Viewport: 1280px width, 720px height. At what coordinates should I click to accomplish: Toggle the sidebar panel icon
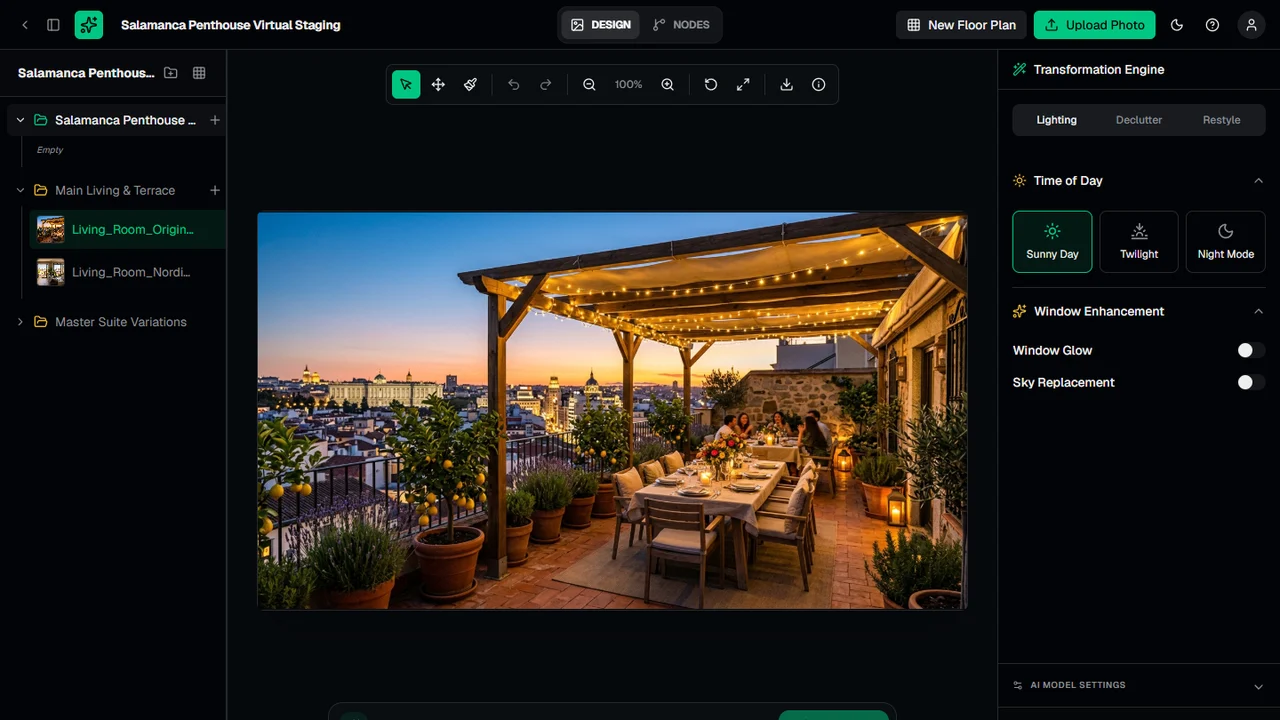(x=53, y=25)
